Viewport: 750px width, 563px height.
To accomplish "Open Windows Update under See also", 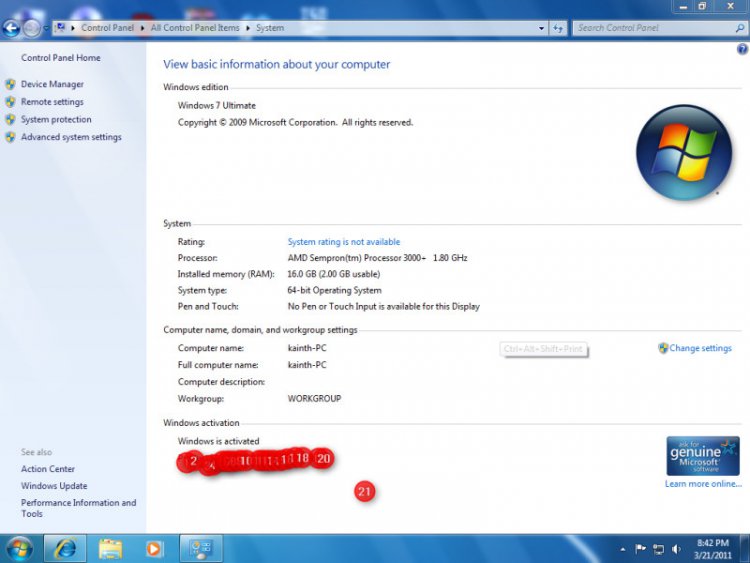I will (x=54, y=486).
